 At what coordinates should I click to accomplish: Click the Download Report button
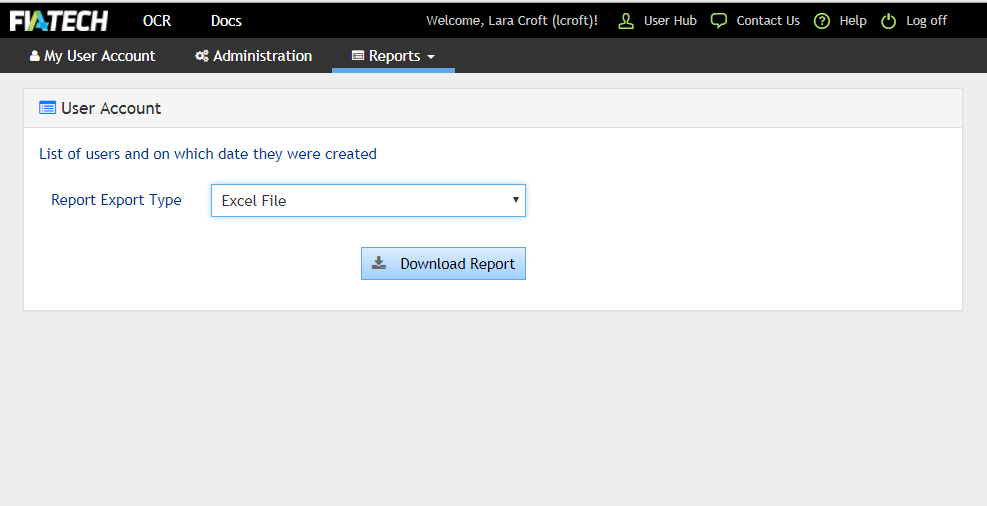(443, 264)
